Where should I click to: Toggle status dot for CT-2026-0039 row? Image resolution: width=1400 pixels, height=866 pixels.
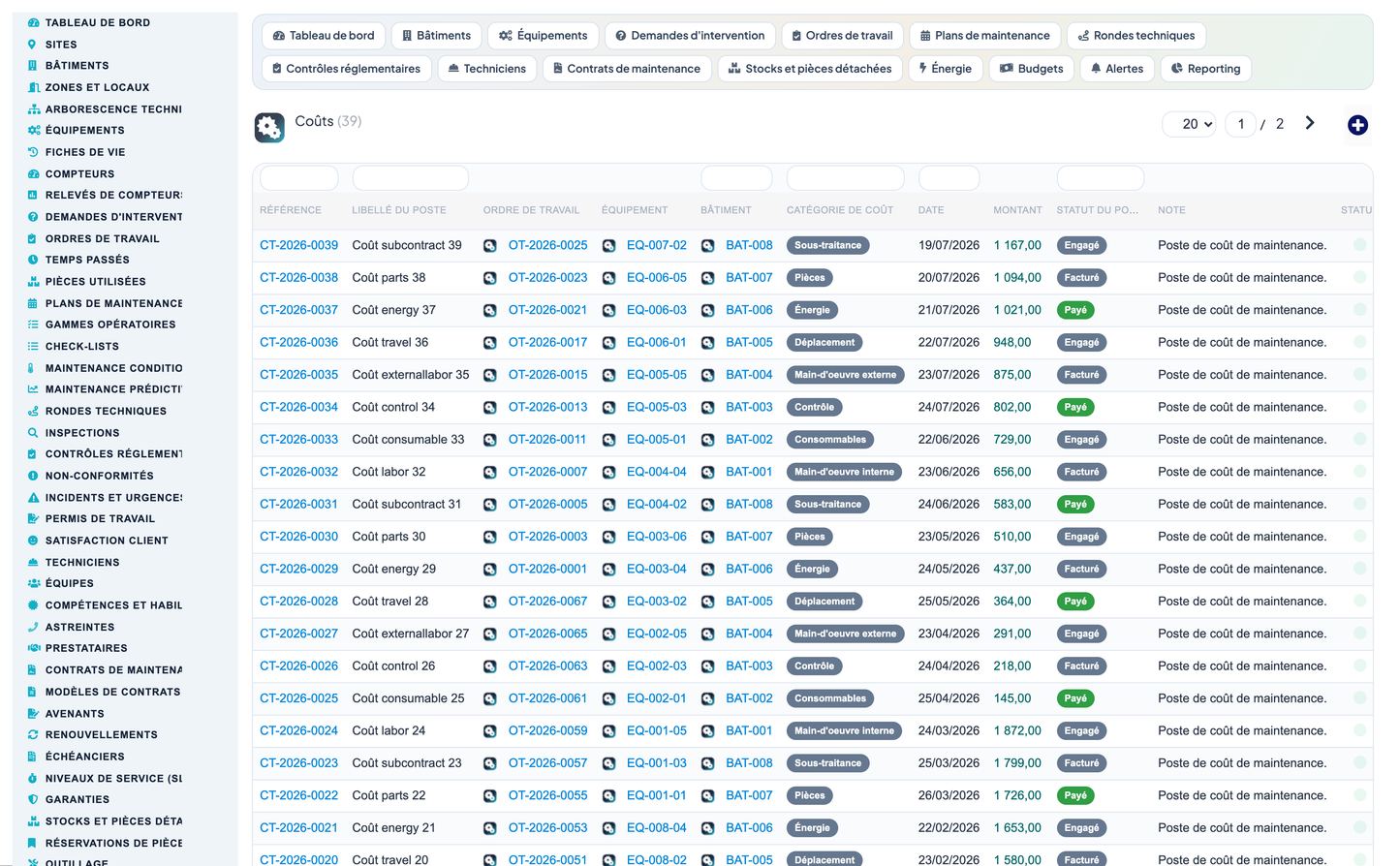(x=1360, y=245)
